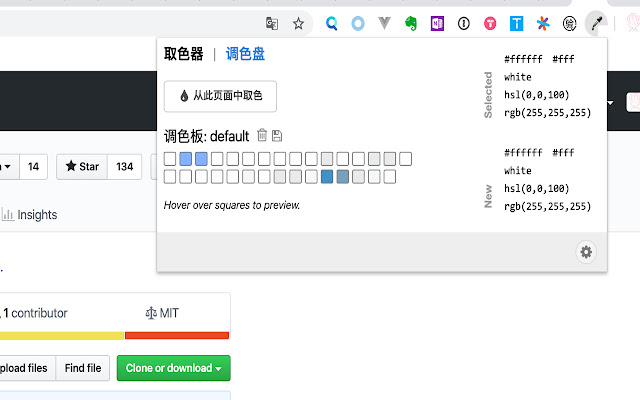Open the 134 stargazers count

click(124, 167)
